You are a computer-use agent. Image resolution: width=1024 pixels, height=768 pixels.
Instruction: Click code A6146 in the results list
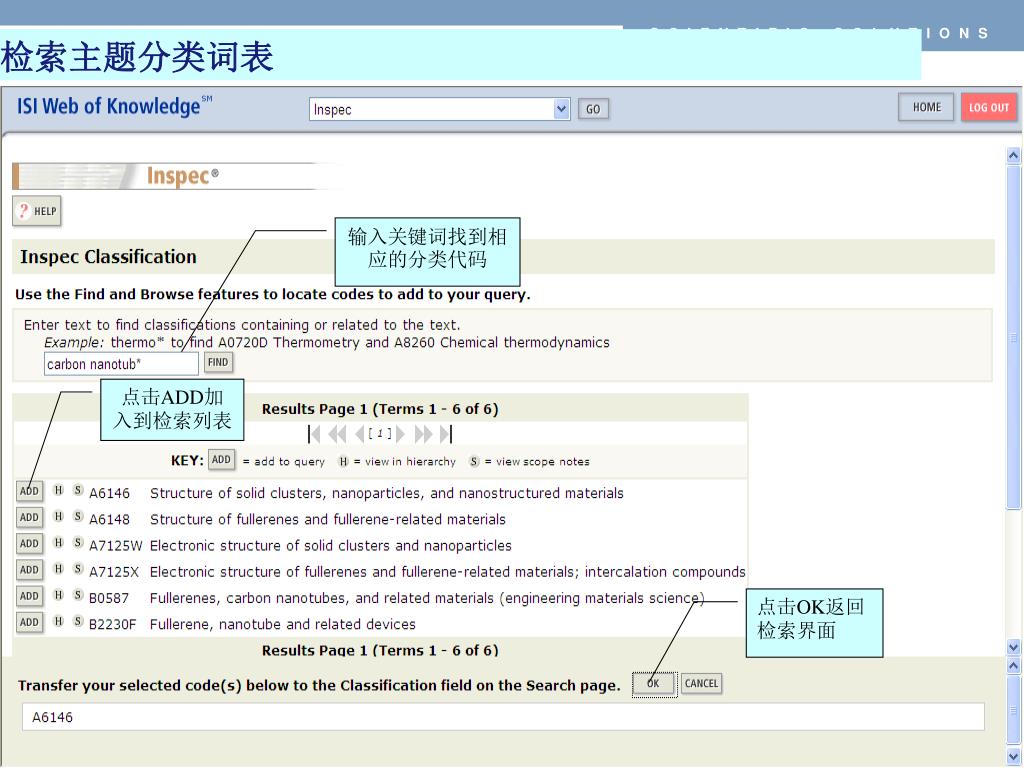(110, 493)
